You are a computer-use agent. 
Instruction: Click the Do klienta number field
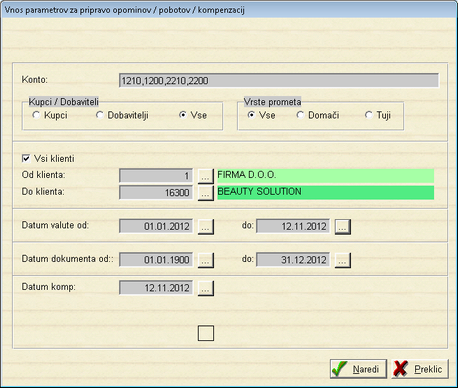tap(156, 193)
